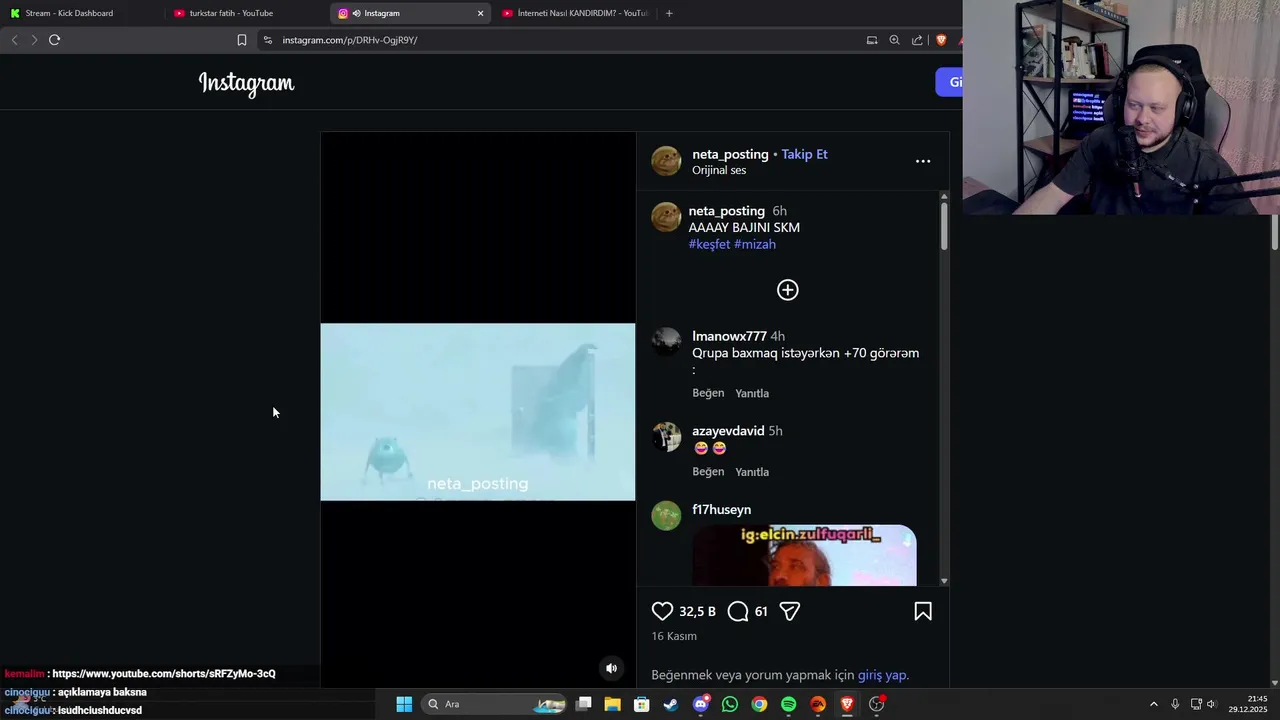This screenshot has height=720, width=1280.
Task: Open Microsoft Store from the taskbar
Action: coord(642,704)
